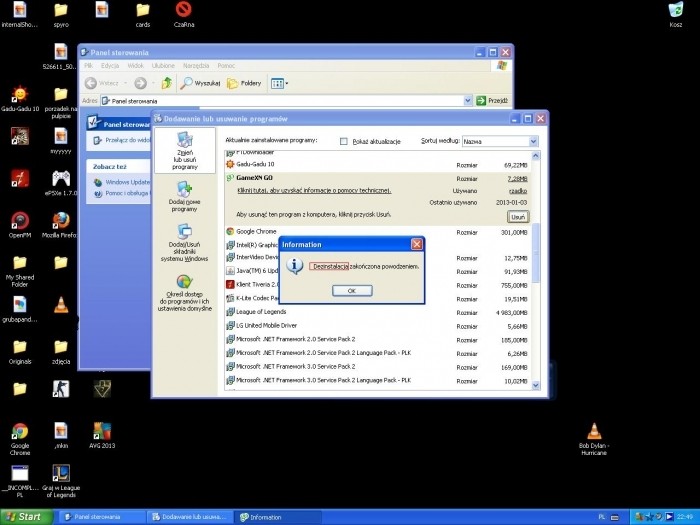The width and height of the screenshot is (700, 525).
Task: Open the Kosz recycle bin desktop icon
Action: coord(675,11)
